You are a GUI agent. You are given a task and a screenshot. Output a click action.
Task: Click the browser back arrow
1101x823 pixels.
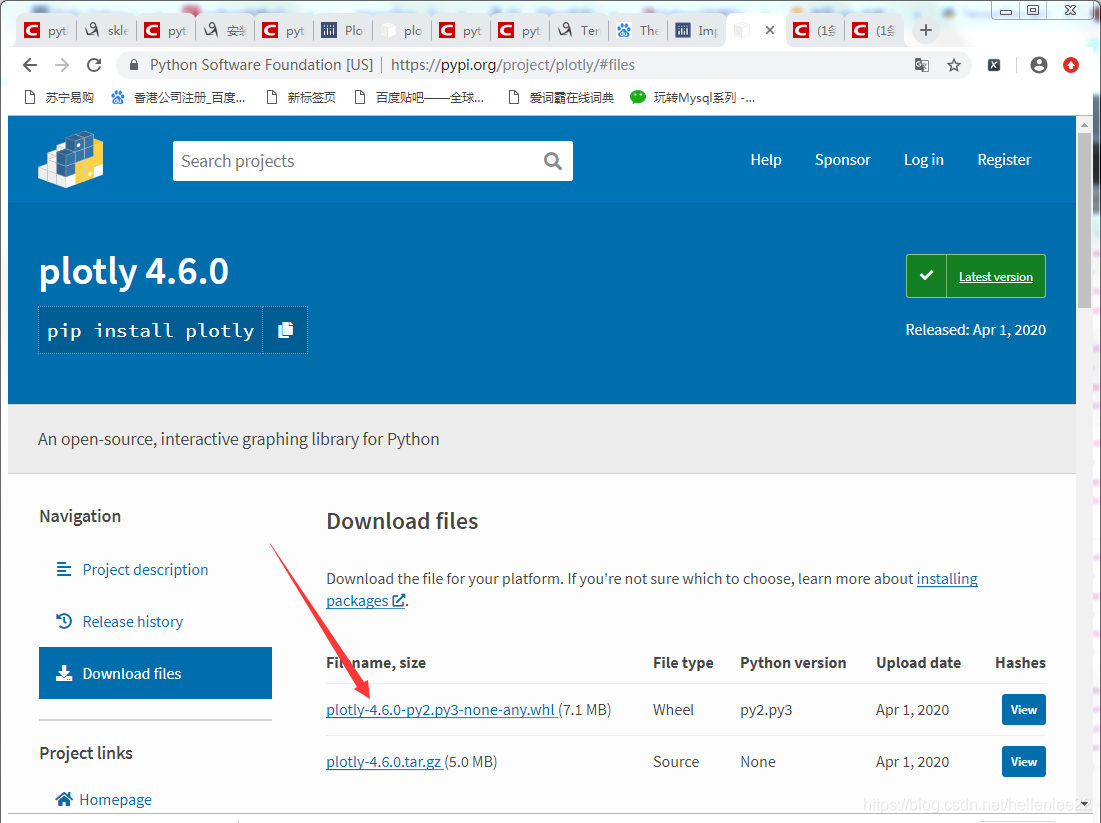(29, 64)
